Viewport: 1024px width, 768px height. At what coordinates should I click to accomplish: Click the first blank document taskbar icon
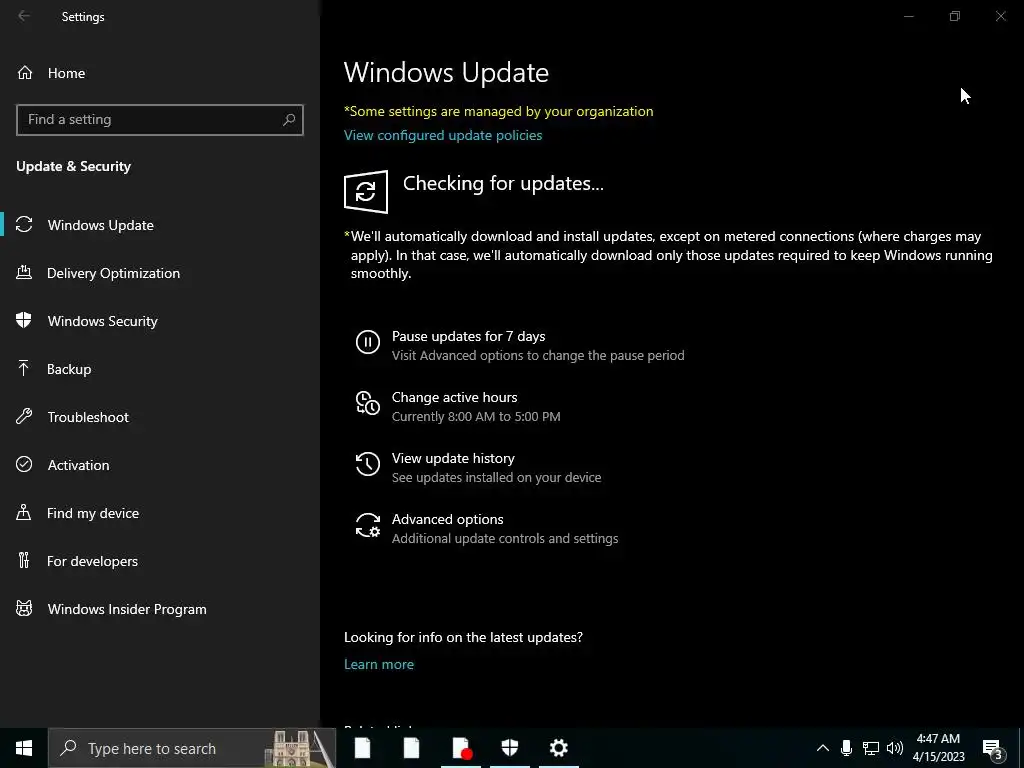click(x=362, y=748)
